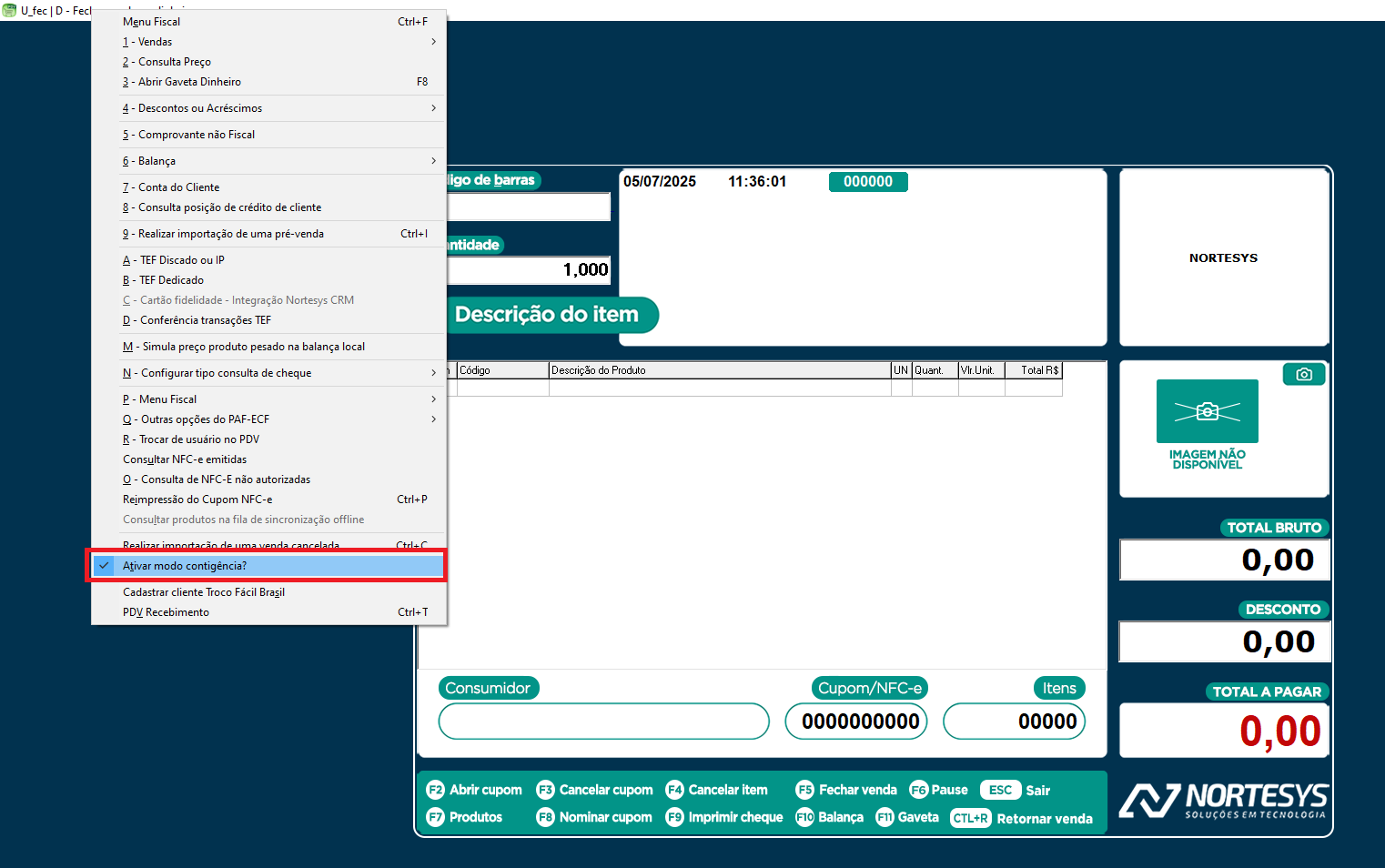Image resolution: width=1385 pixels, height=868 pixels.
Task: Click CTL+R Retornar venda button
Action: [x=1021, y=818]
